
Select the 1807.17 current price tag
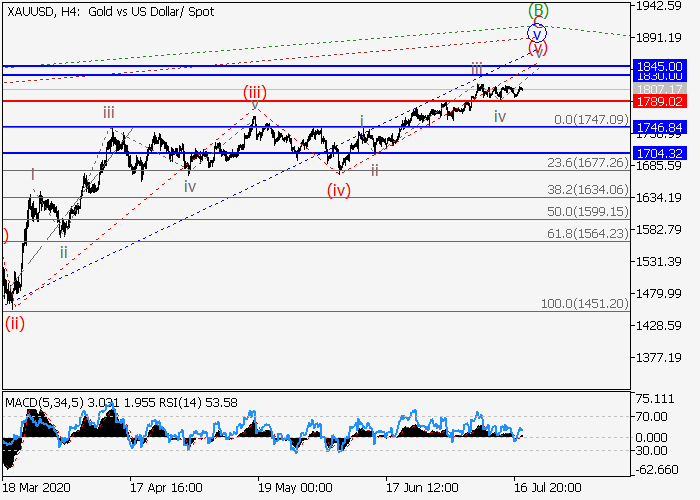[659, 89]
